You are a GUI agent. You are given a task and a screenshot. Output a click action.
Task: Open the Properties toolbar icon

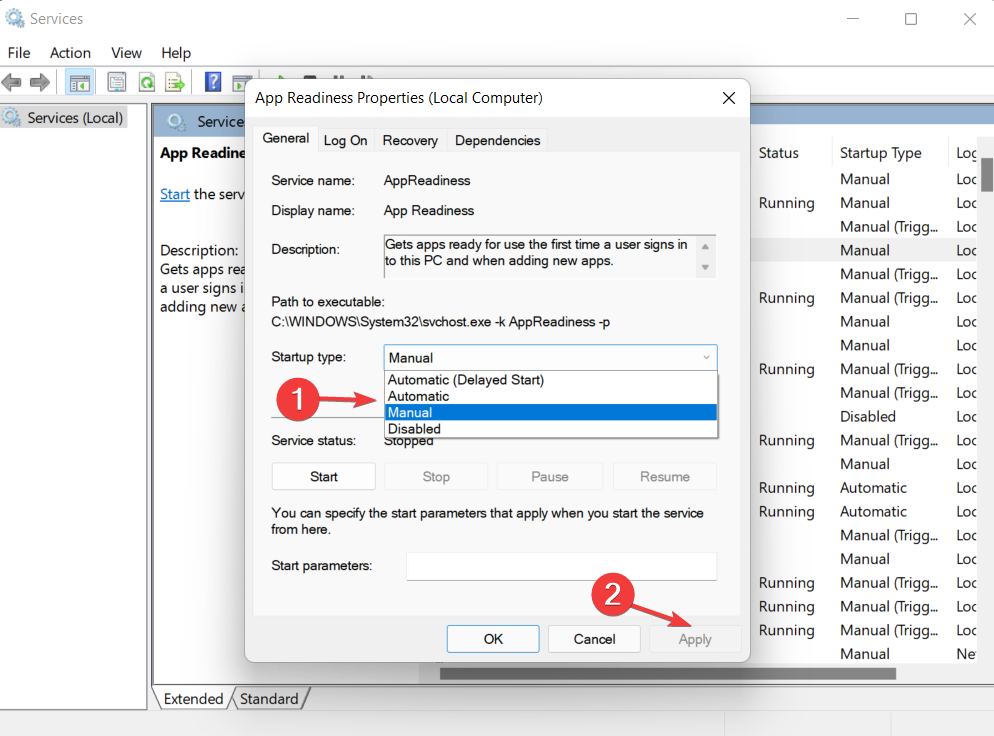pos(117,82)
